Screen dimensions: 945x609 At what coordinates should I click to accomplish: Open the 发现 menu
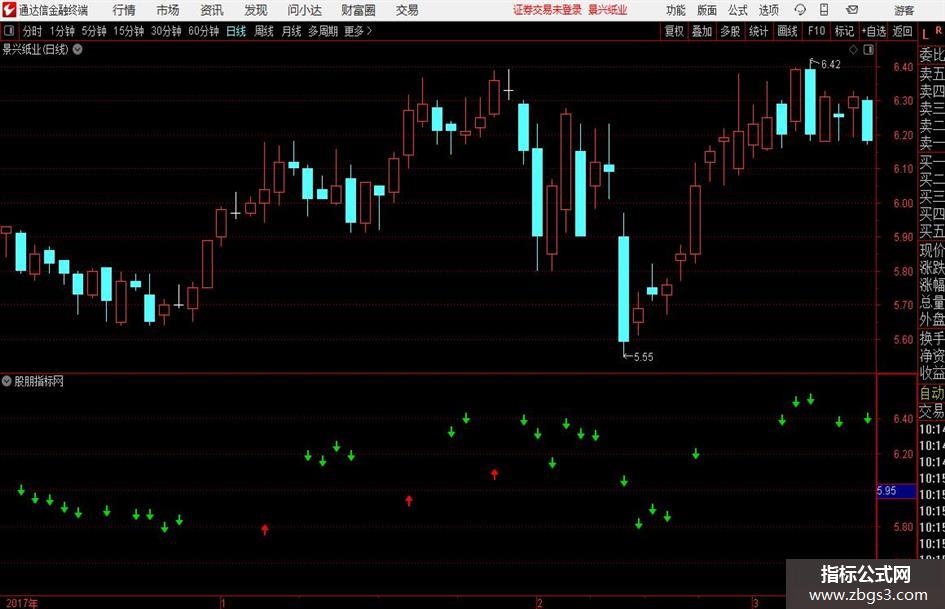pyautogui.click(x=256, y=10)
